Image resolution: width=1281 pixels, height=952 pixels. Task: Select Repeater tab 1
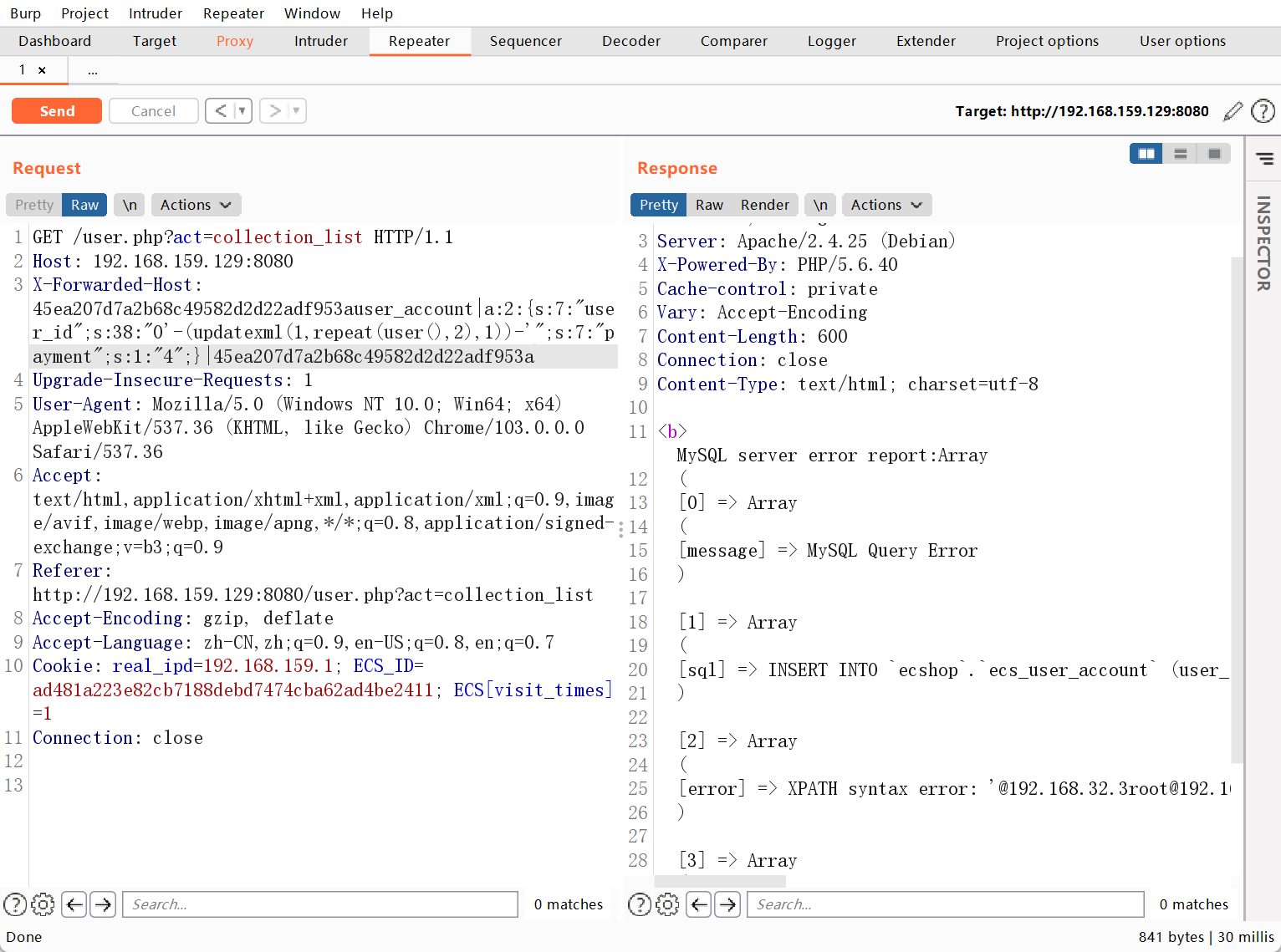23,70
